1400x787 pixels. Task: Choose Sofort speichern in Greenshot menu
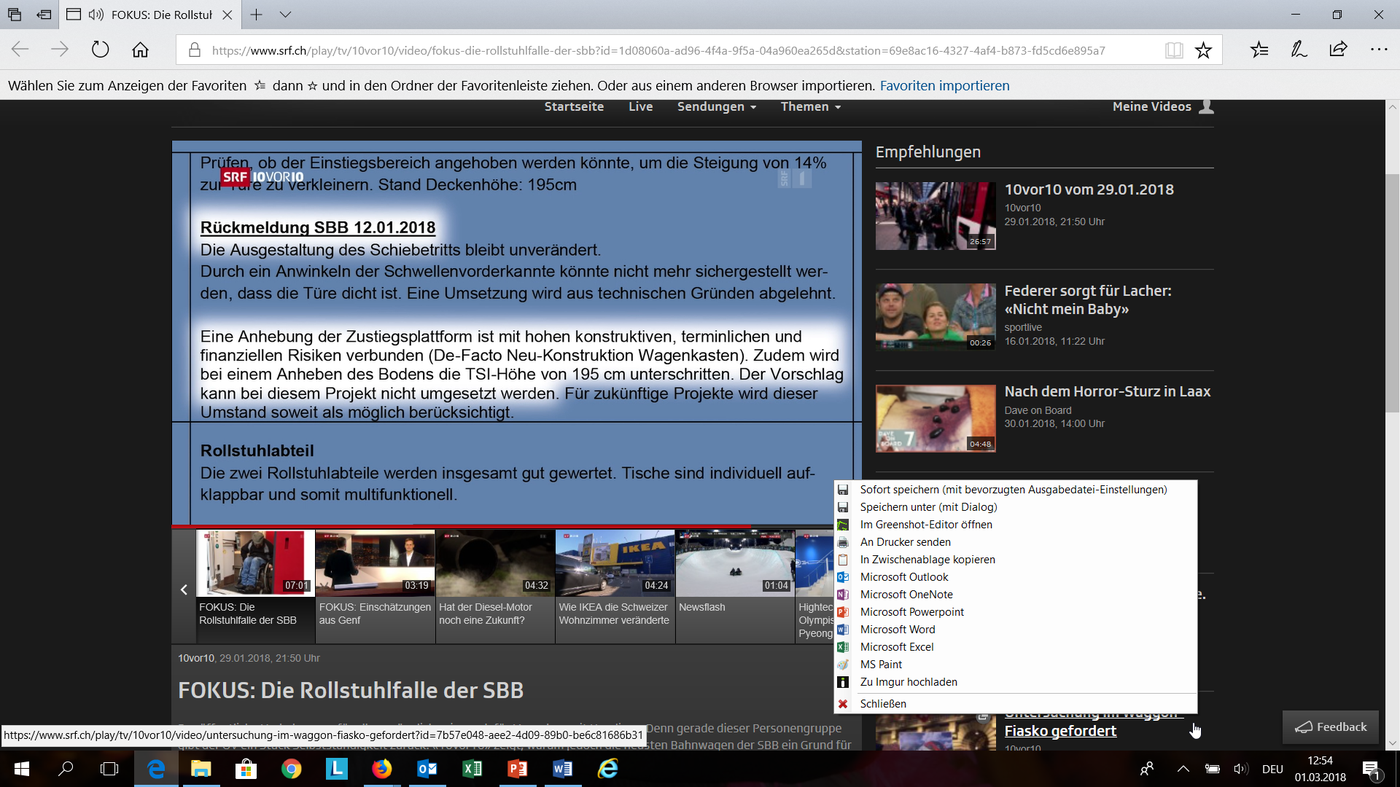click(x=1015, y=490)
